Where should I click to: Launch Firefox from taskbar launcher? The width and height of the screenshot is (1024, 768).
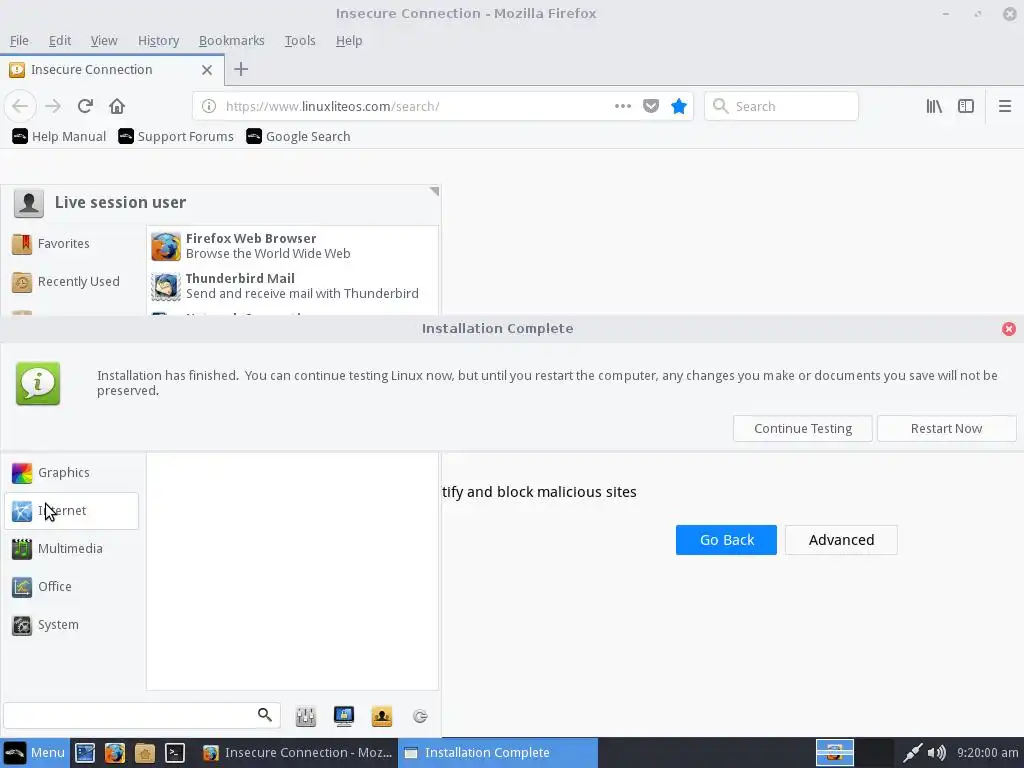(115, 753)
